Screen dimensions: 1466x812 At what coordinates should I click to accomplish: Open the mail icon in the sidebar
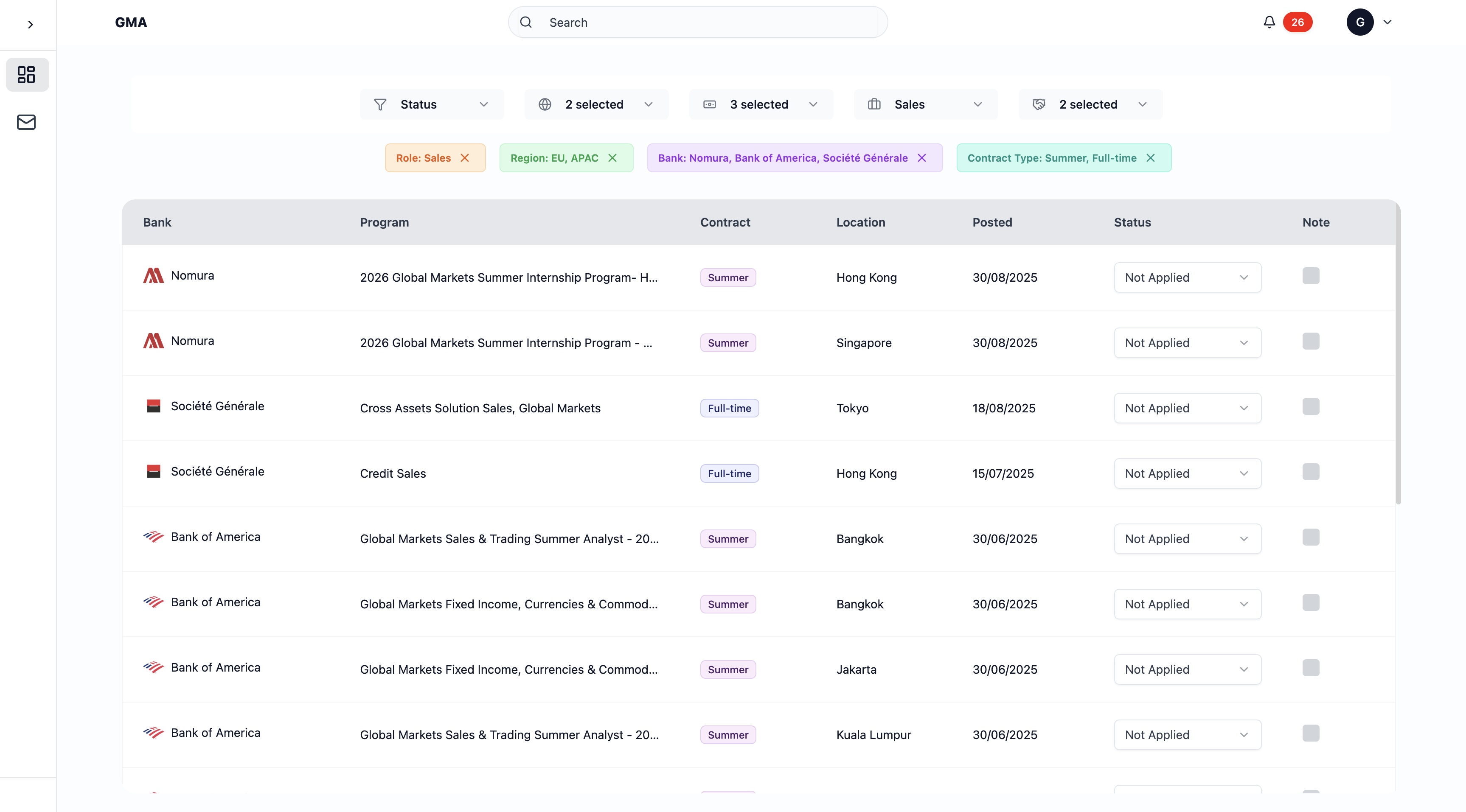27,122
